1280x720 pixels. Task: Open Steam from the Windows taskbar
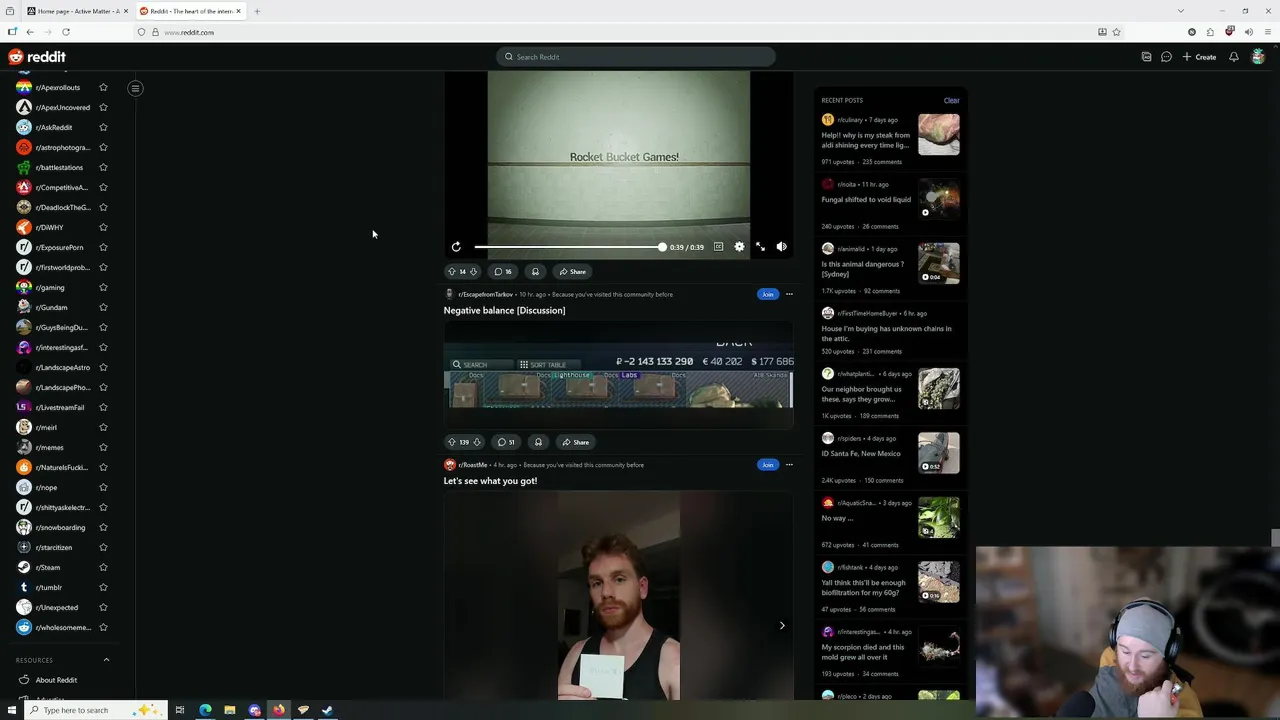pyautogui.click(x=327, y=710)
